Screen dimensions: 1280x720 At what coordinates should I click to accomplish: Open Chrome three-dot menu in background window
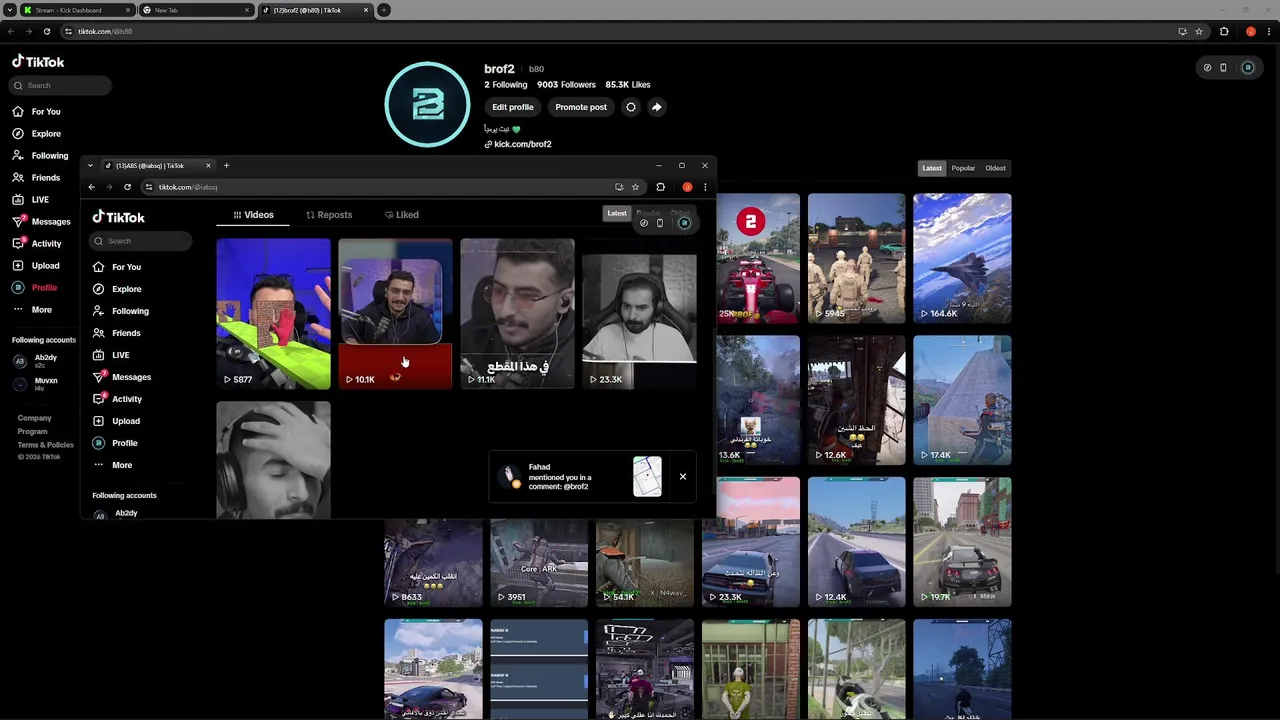point(1268,31)
